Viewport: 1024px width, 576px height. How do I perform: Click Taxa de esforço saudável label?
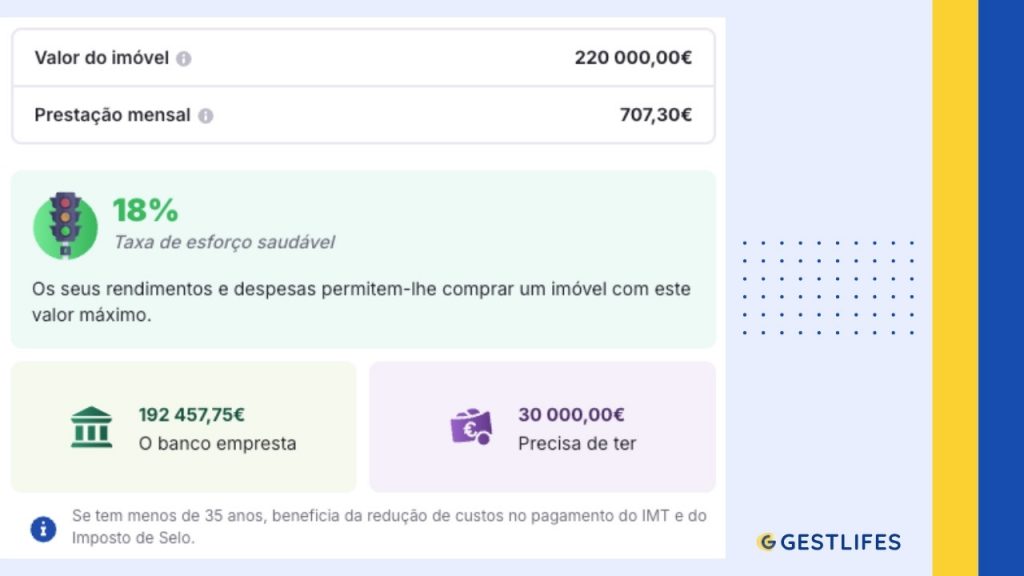(x=224, y=242)
